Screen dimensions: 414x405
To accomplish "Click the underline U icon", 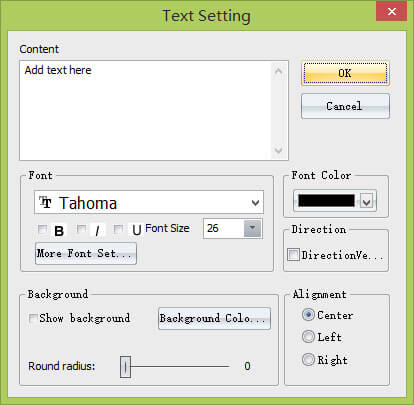I will (137, 230).
